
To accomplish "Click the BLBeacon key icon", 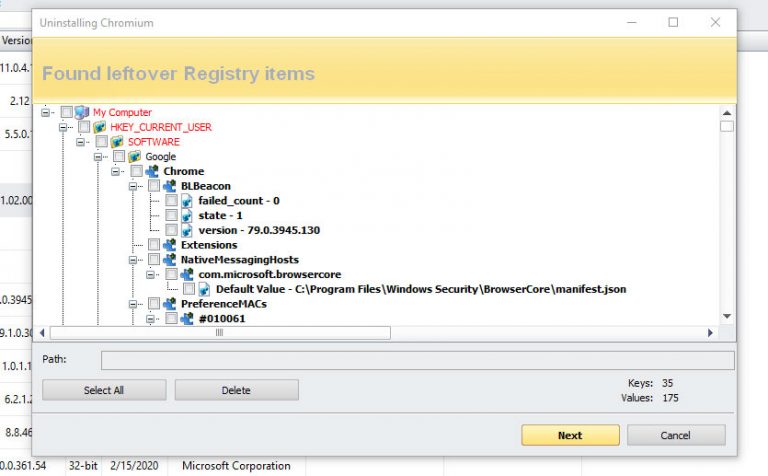I will (170, 186).
